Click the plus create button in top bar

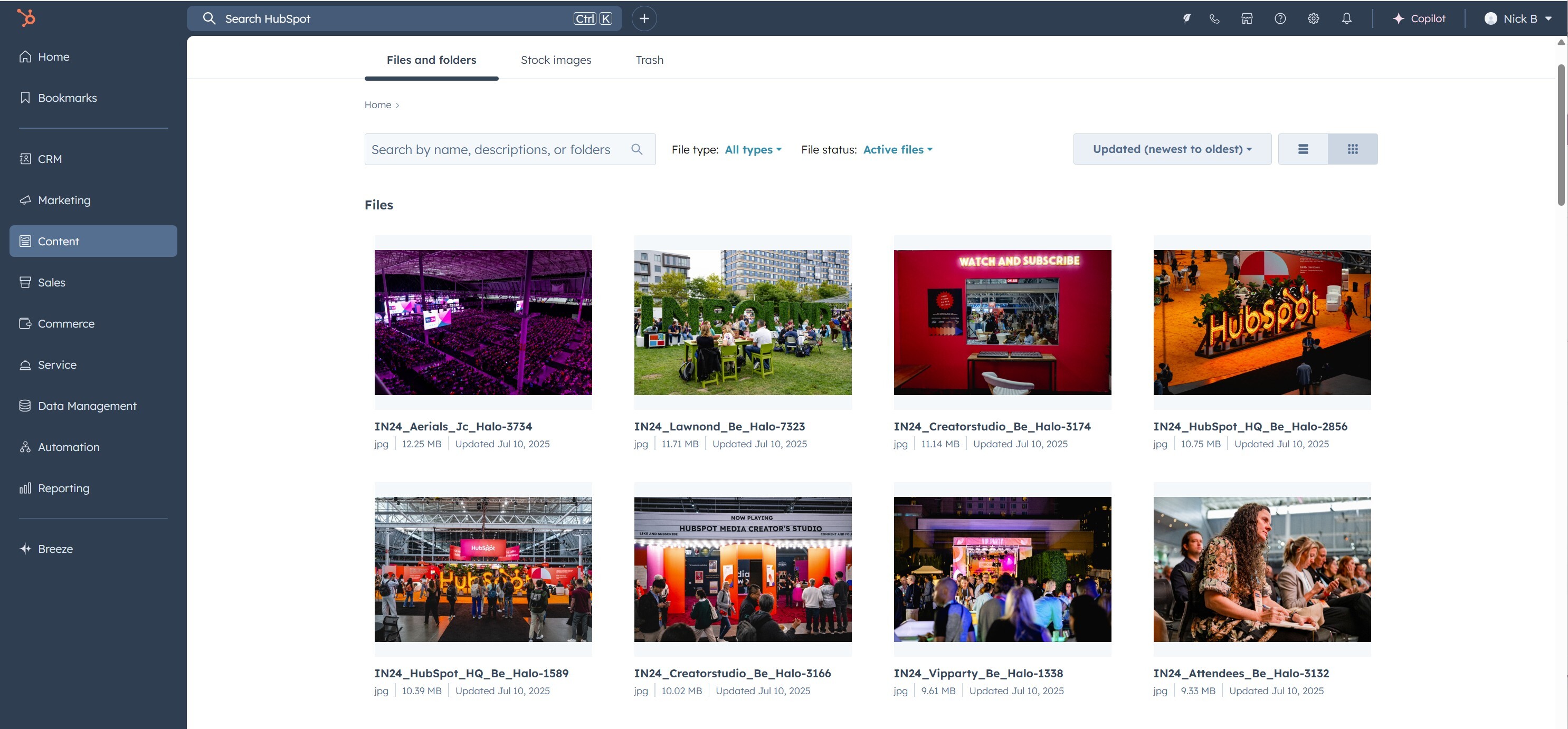click(644, 18)
